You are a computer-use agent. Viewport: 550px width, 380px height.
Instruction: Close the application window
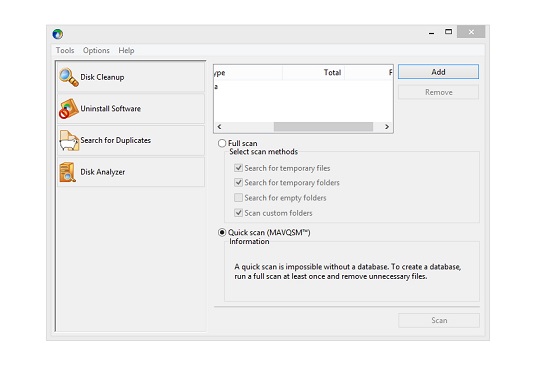point(471,32)
